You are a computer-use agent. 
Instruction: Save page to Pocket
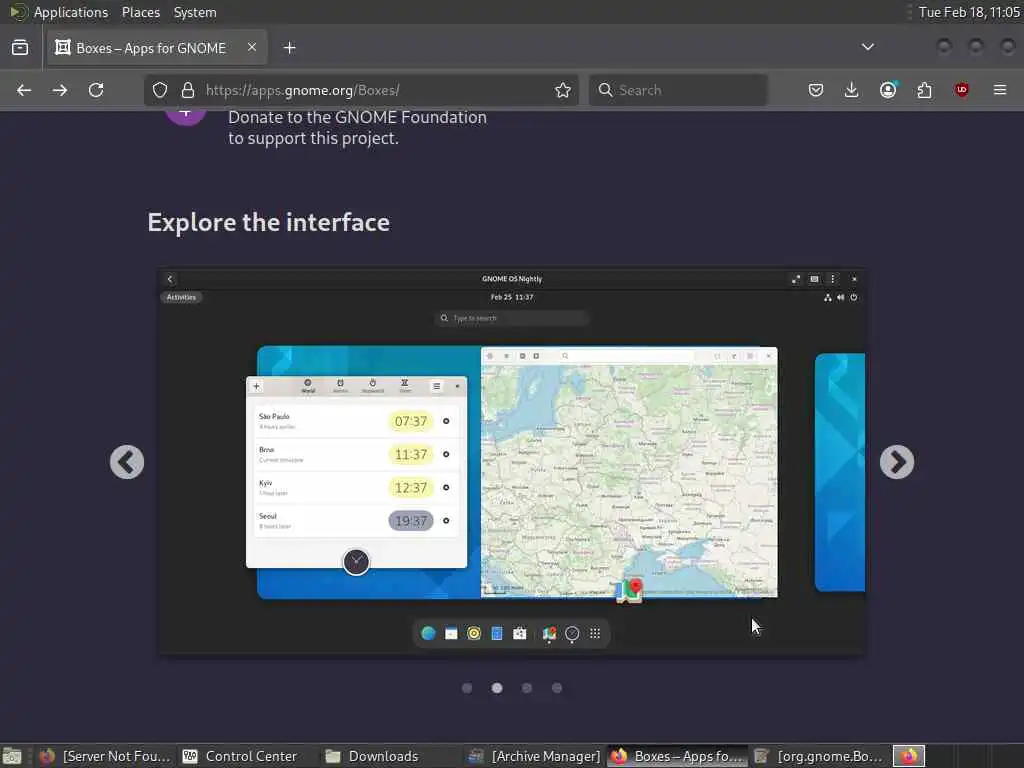[816, 90]
